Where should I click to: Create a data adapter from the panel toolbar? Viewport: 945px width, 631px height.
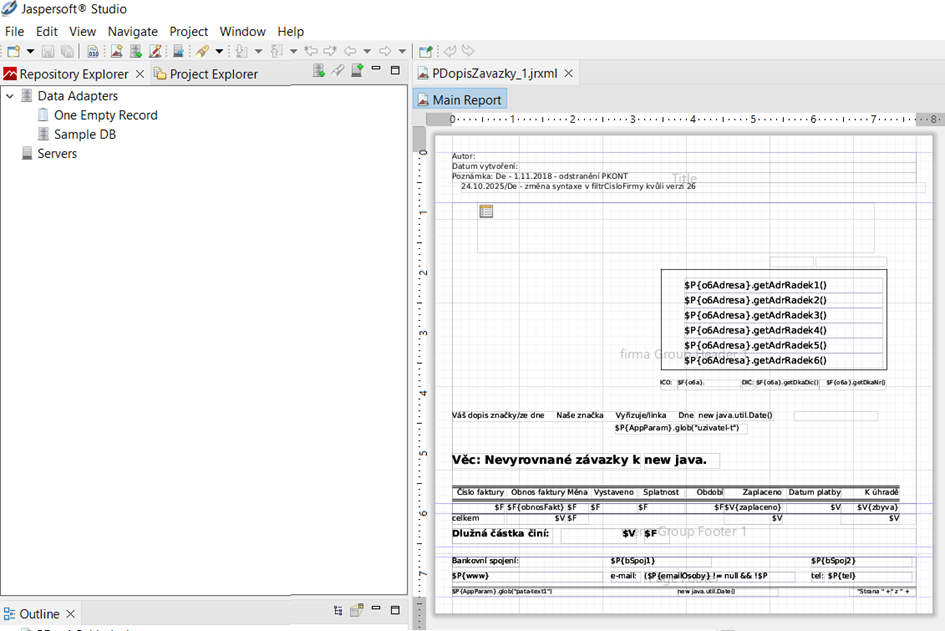click(x=319, y=70)
